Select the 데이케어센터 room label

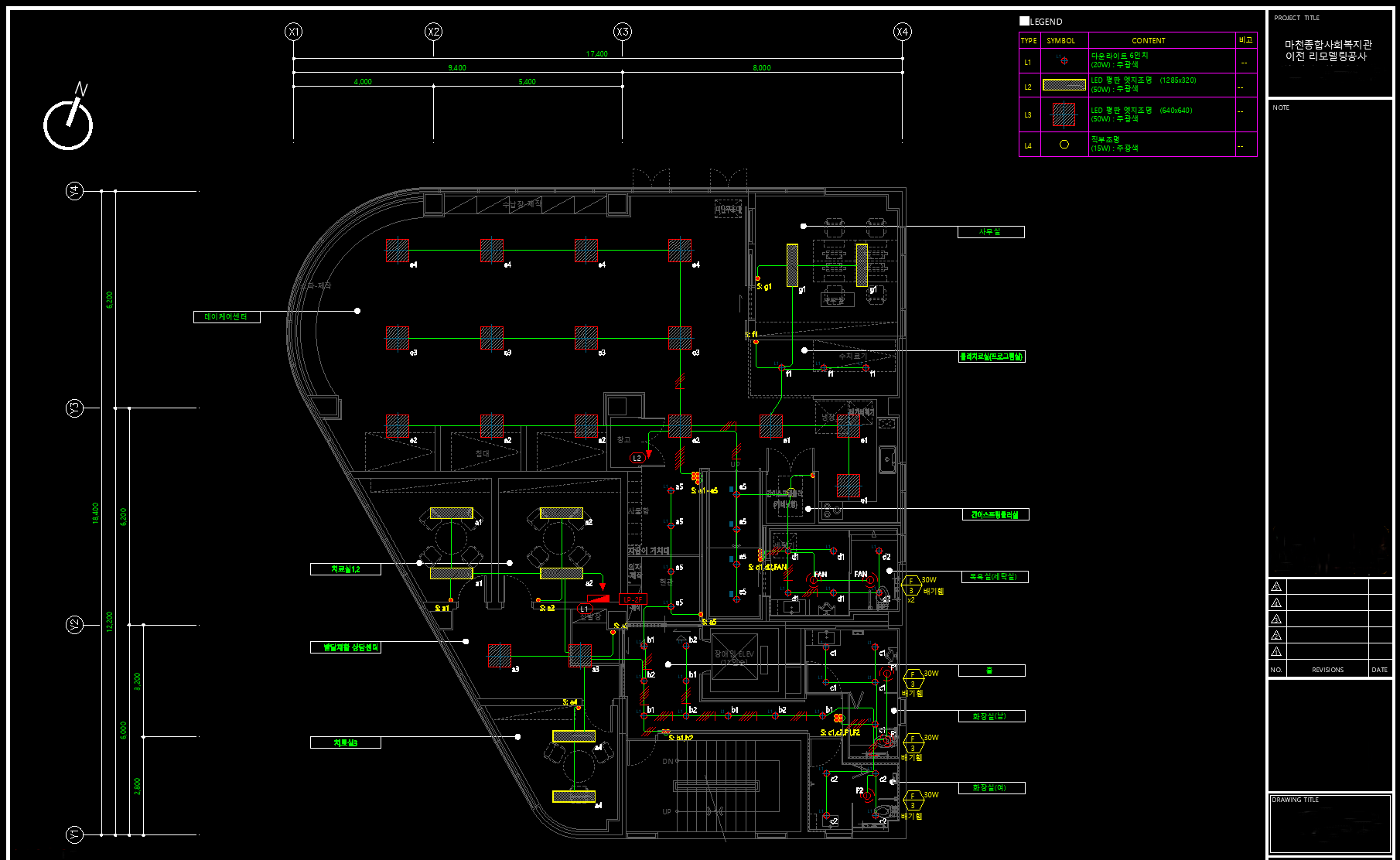click(227, 317)
